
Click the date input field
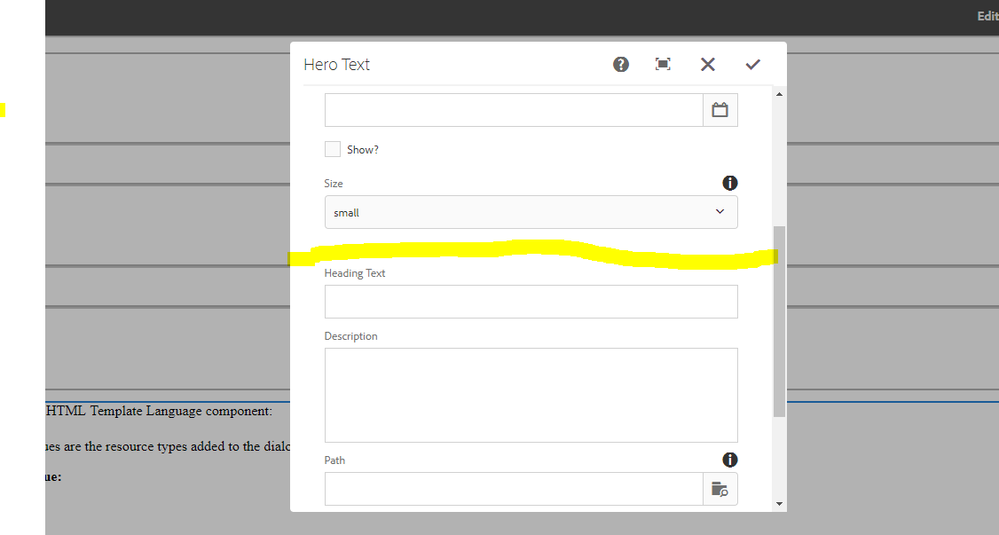click(x=514, y=110)
